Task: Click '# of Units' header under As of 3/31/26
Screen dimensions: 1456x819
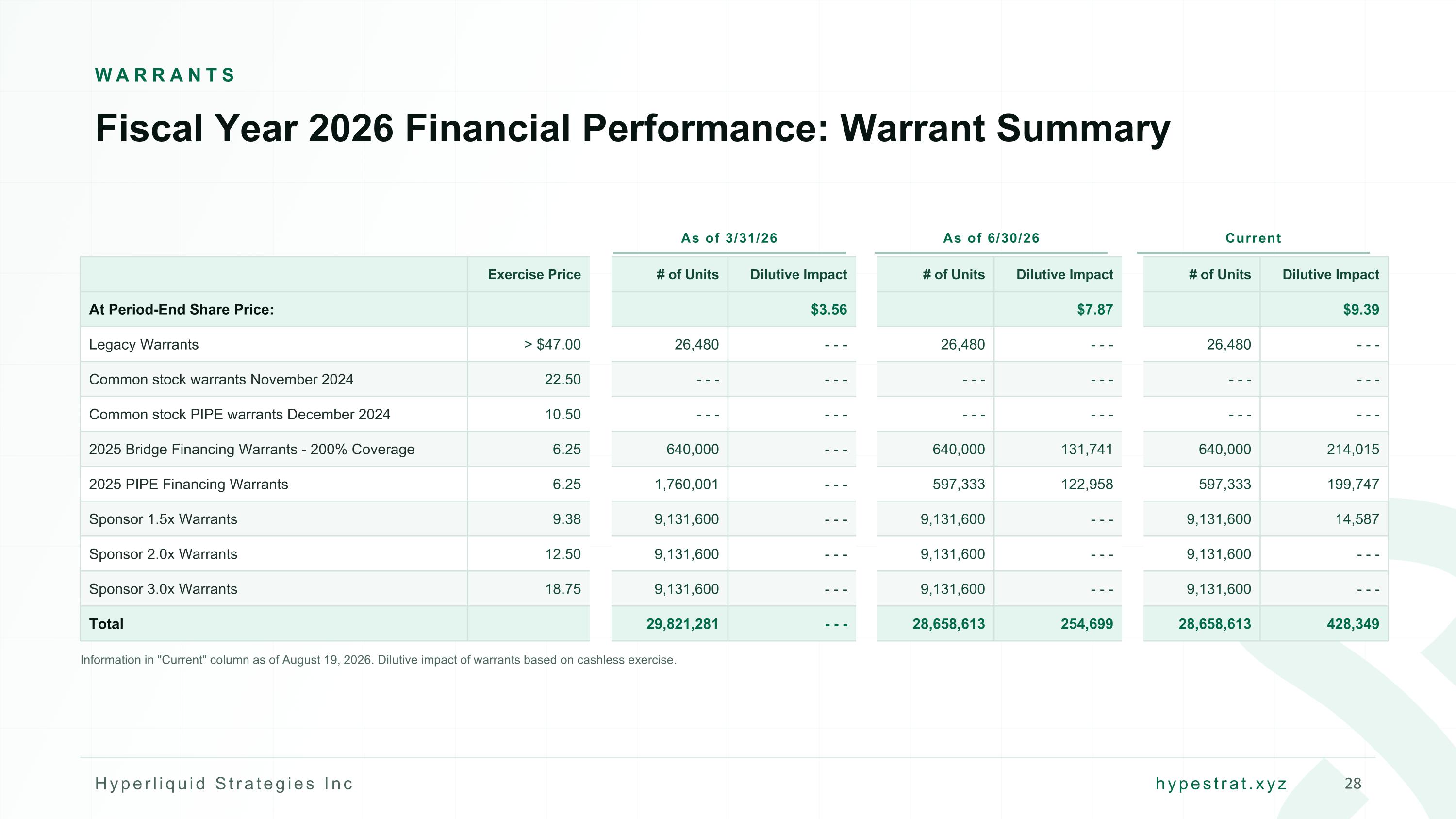Action: point(687,275)
